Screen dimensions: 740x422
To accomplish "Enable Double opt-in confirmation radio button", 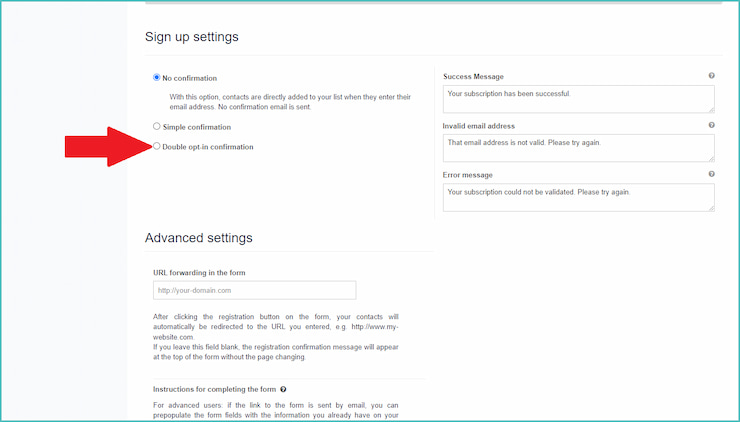I will click(157, 146).
